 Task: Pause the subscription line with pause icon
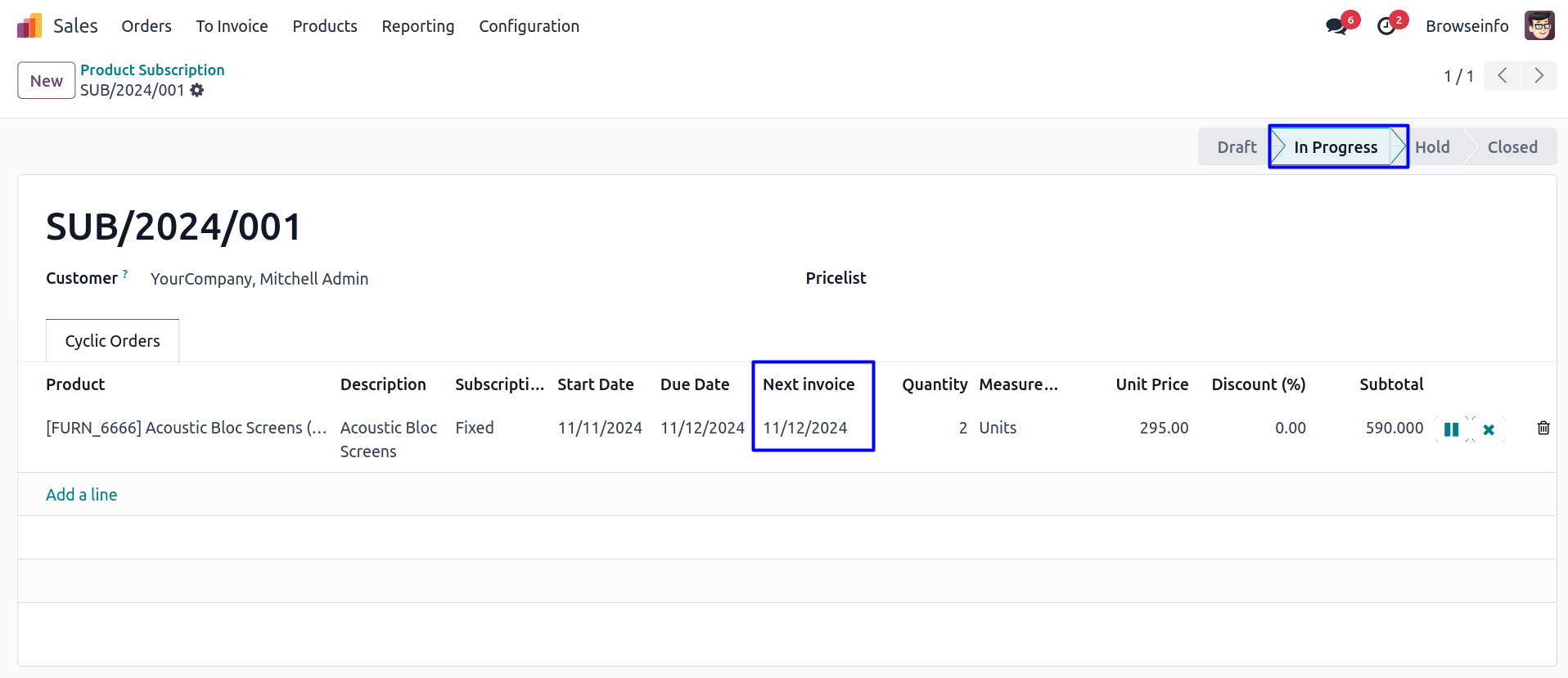(x=1451, y=429)
